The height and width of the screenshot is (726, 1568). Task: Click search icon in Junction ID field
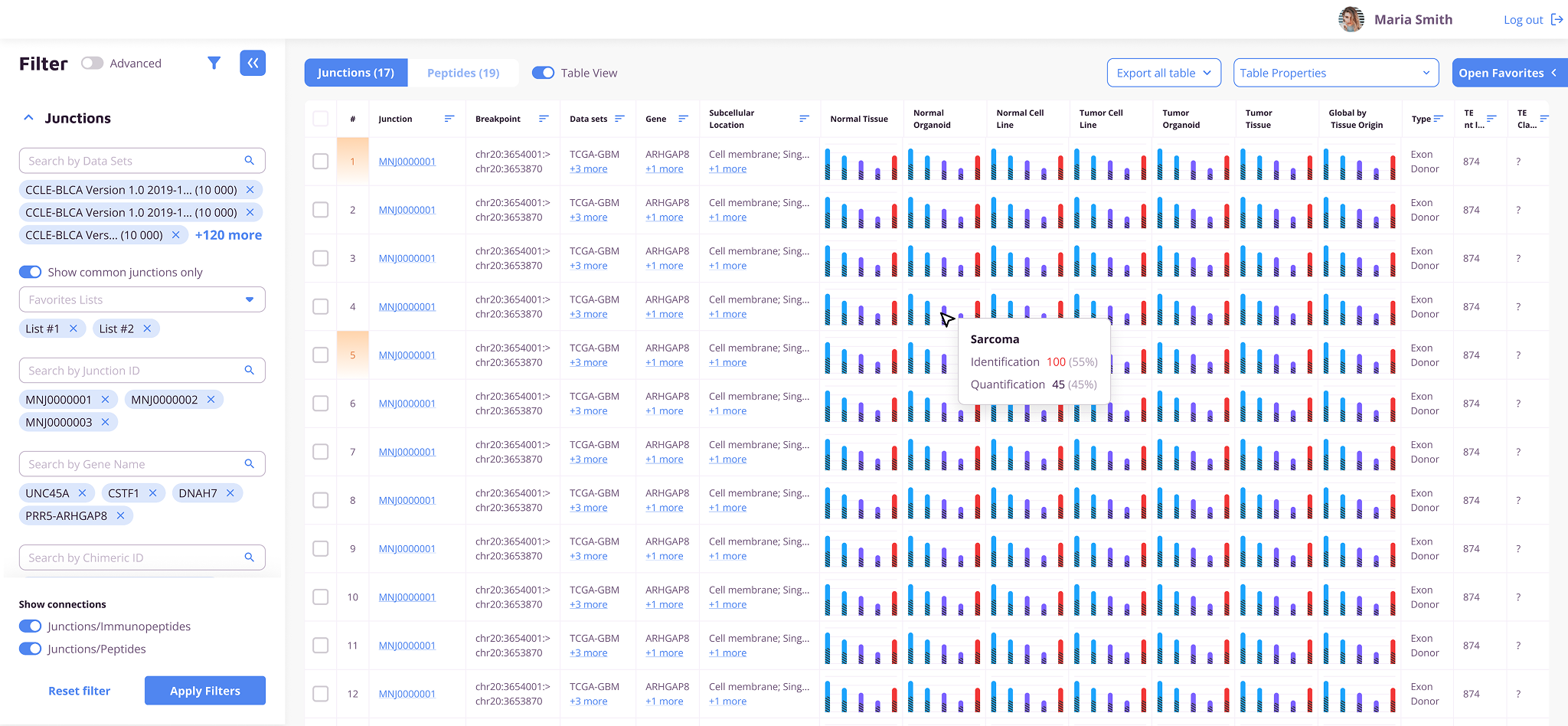[x=249, y=371]
